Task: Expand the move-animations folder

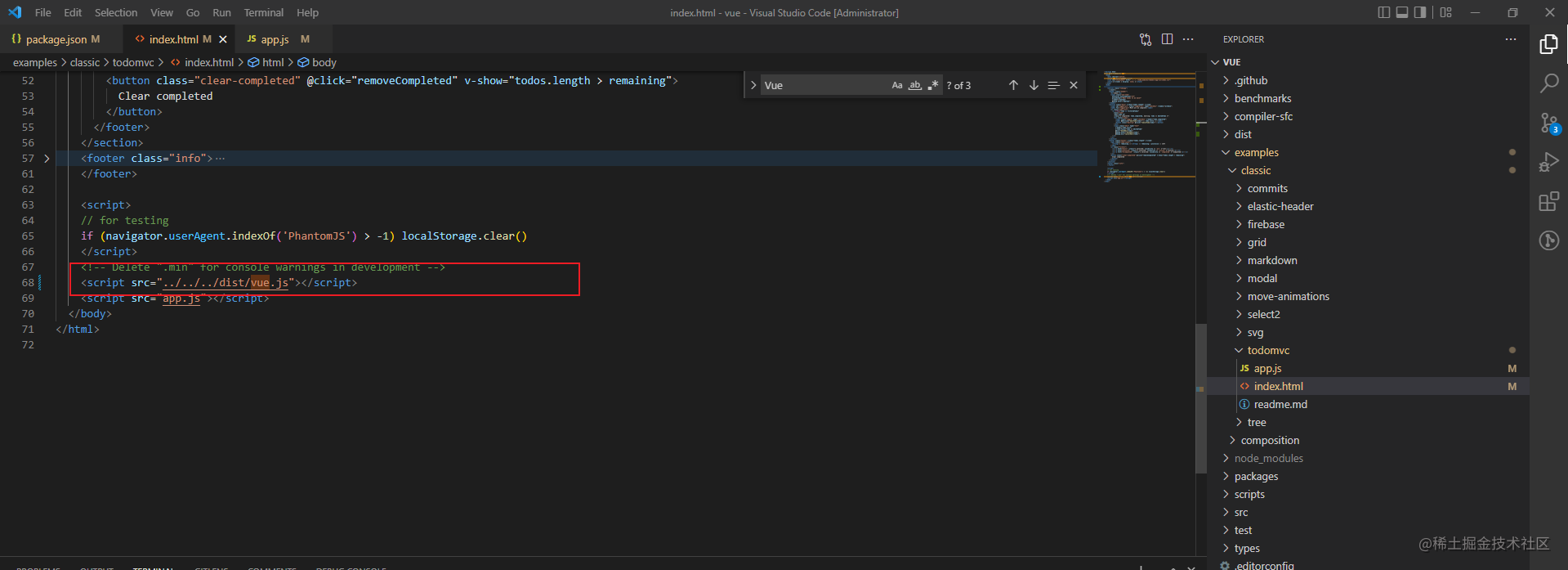Action: 1368,296
